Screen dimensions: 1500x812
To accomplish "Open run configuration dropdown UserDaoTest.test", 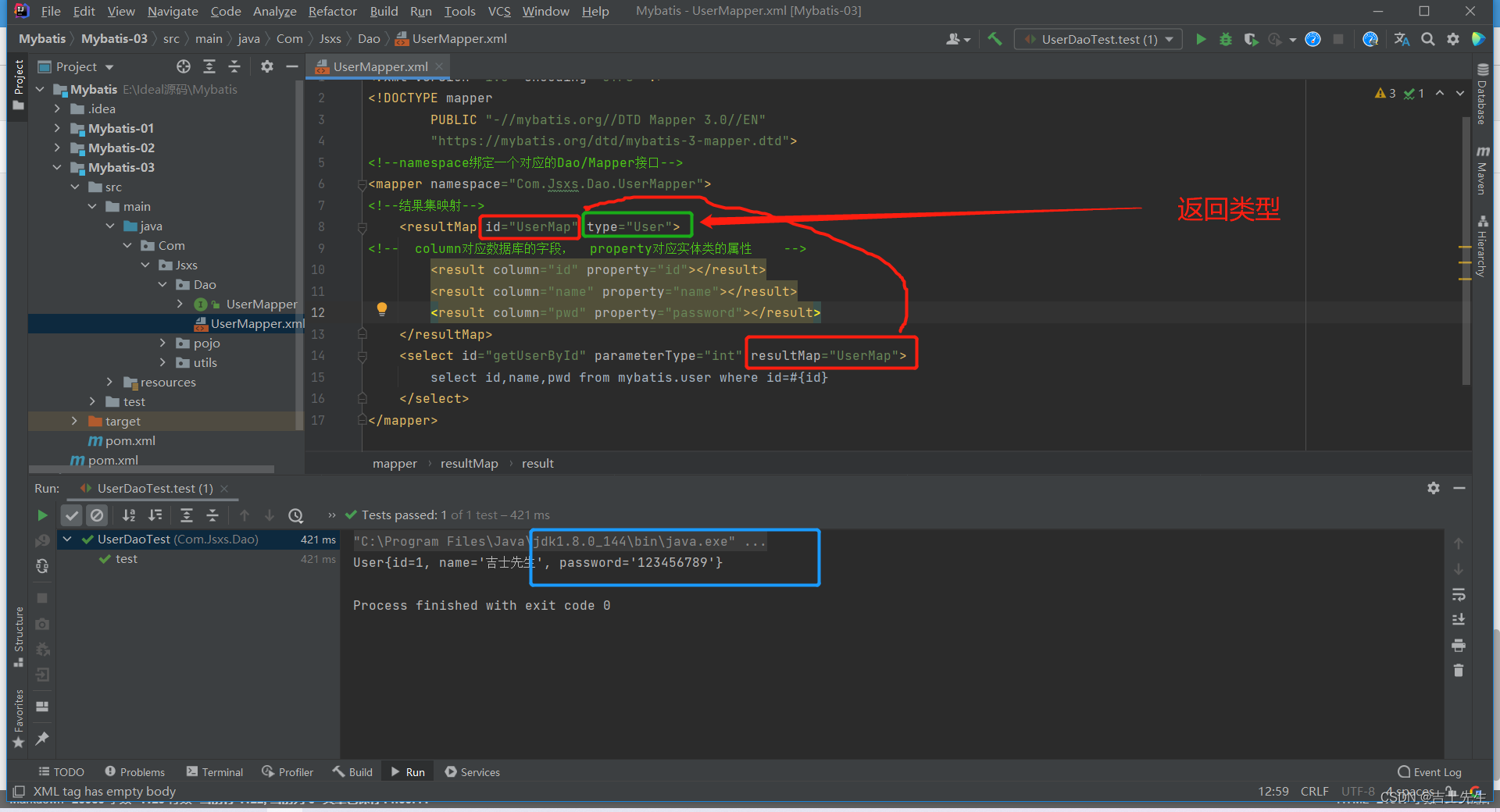I will pyautogui.click(x=1098, y=39).
